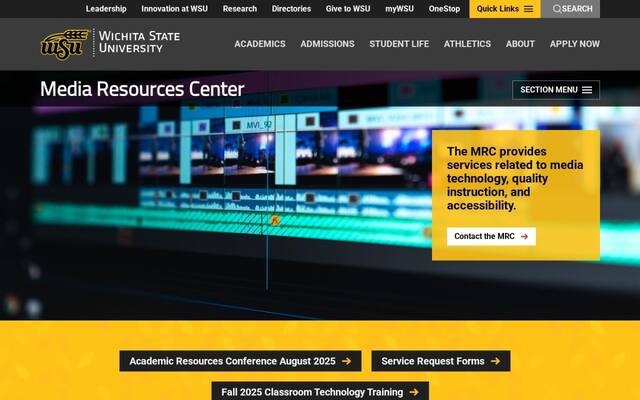
Task: Open the Student Life menu
Action: tap(399, 44)
